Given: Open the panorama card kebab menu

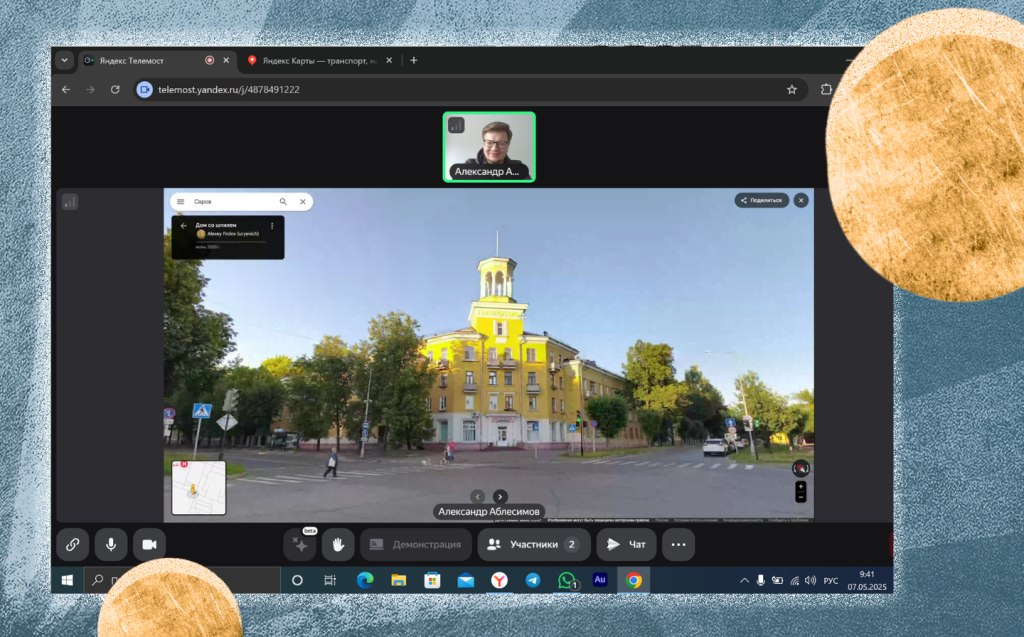Looking at the screenshot, I should pos(272,226).
